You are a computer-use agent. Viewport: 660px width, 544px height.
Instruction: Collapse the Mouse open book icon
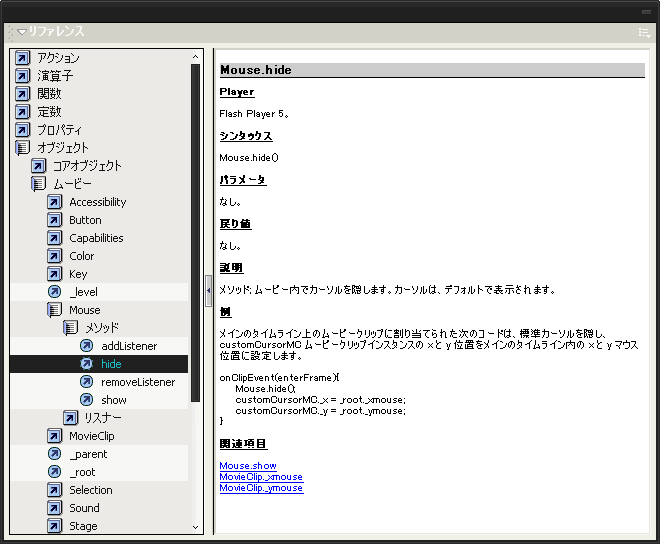click(x=54, y=310)
